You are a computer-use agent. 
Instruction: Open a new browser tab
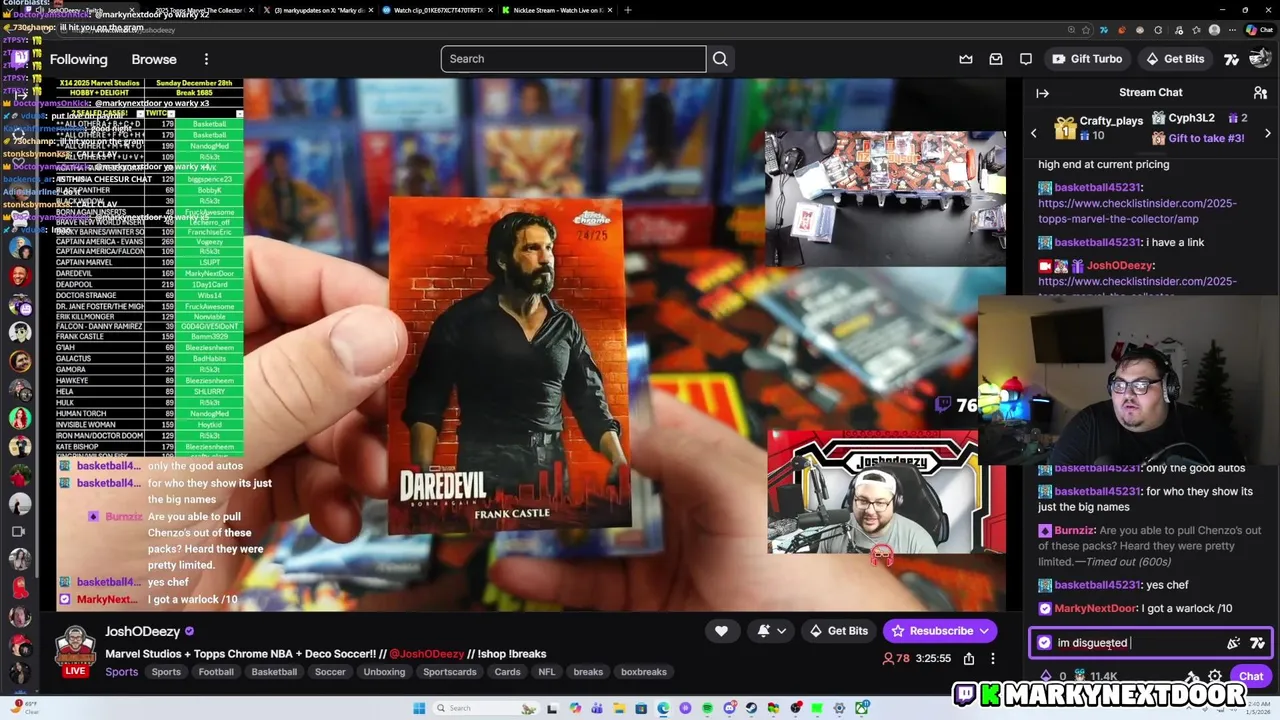pyautogui.click(x=627, y=10)
